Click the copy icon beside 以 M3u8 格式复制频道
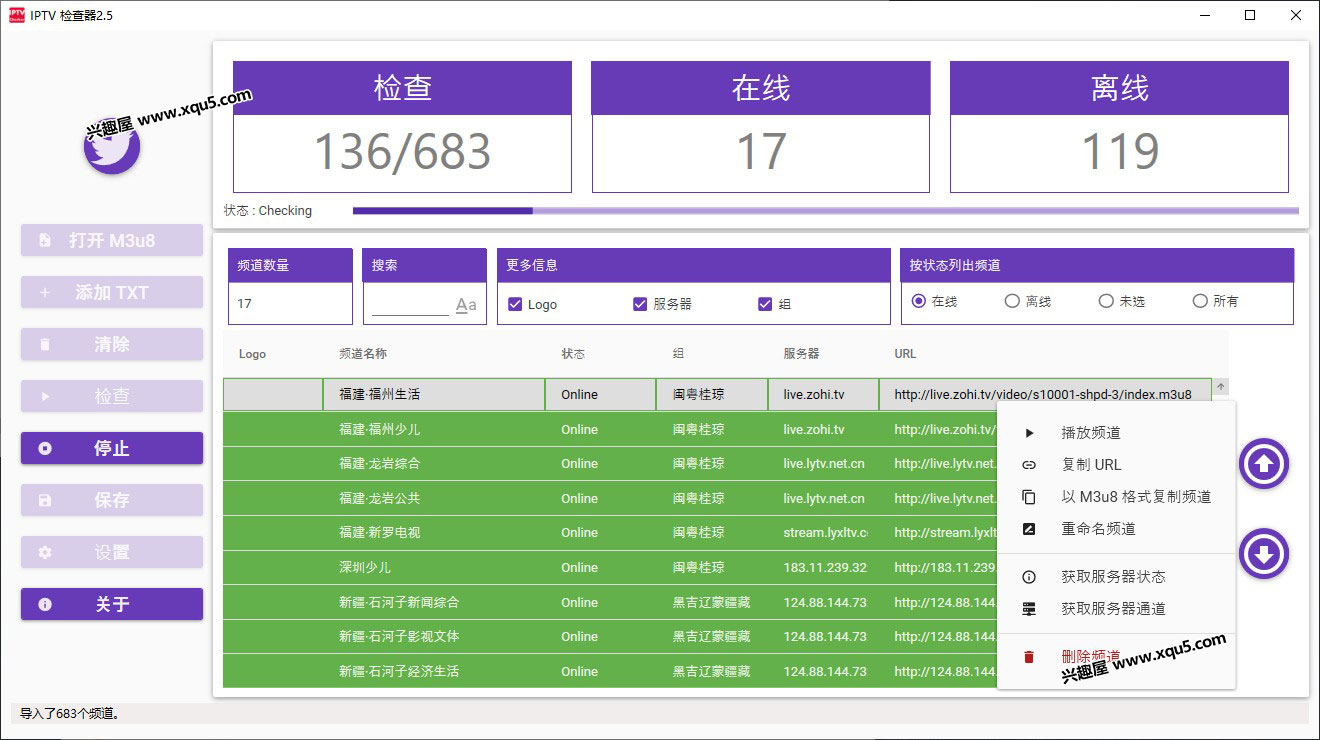The image size is (1320, 740). coord(1029,497)
